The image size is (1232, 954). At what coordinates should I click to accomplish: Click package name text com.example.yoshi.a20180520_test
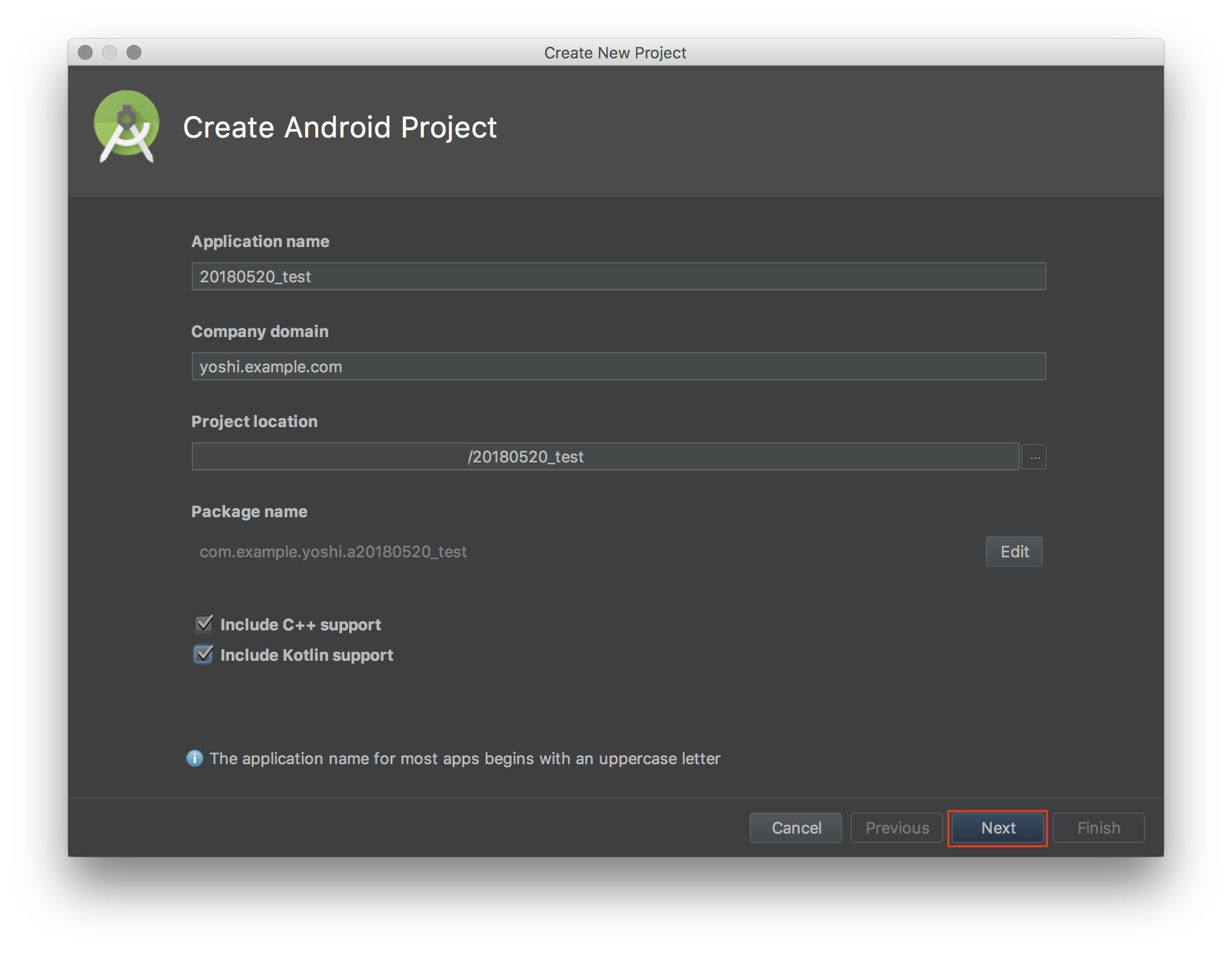[x=333, y=551]
